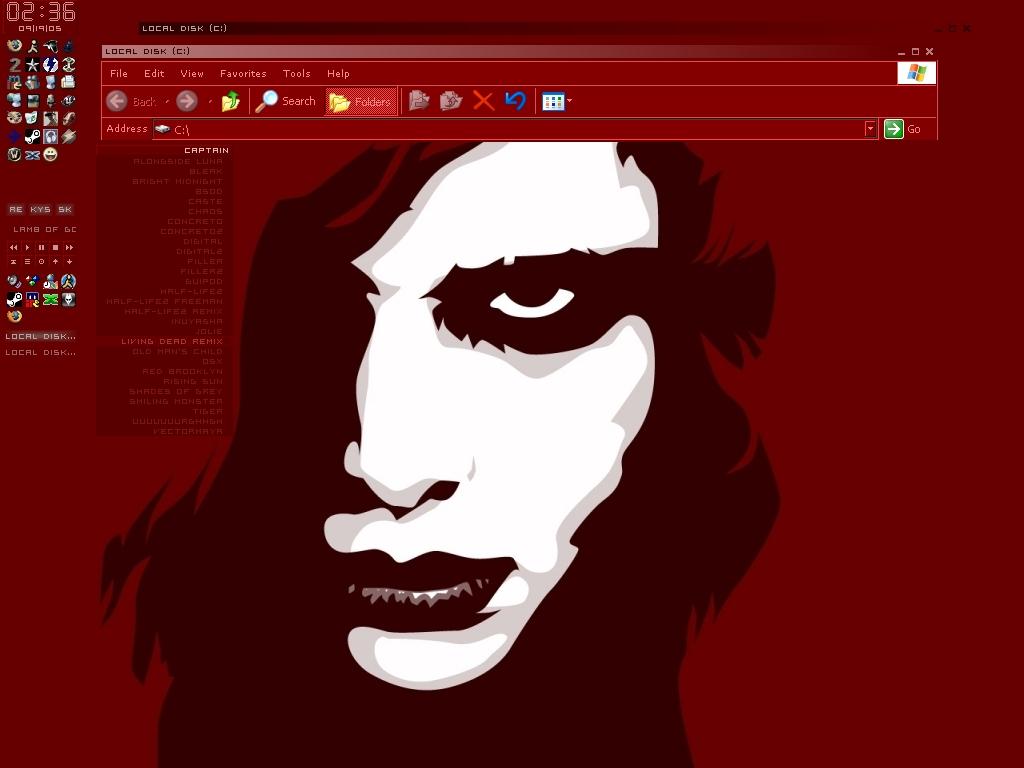Click the red X Delete icon
The height and width of the screenshot is (768, 1024).
(x=483, y=101)
